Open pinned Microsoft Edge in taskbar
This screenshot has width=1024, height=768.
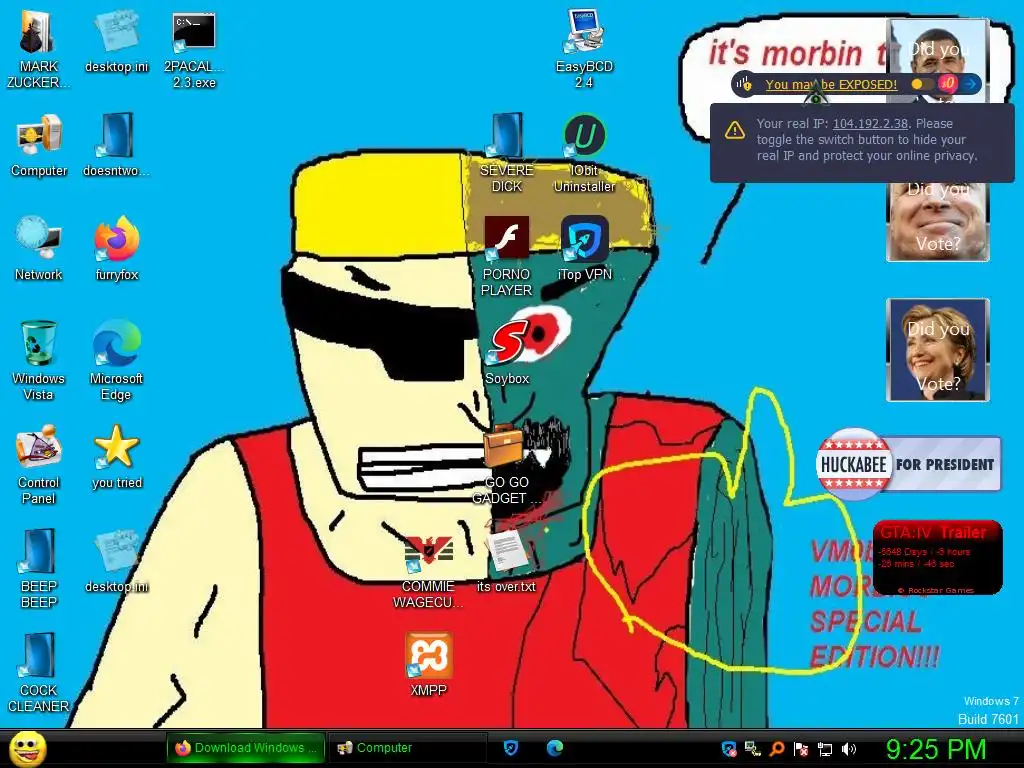pos(554,748)
